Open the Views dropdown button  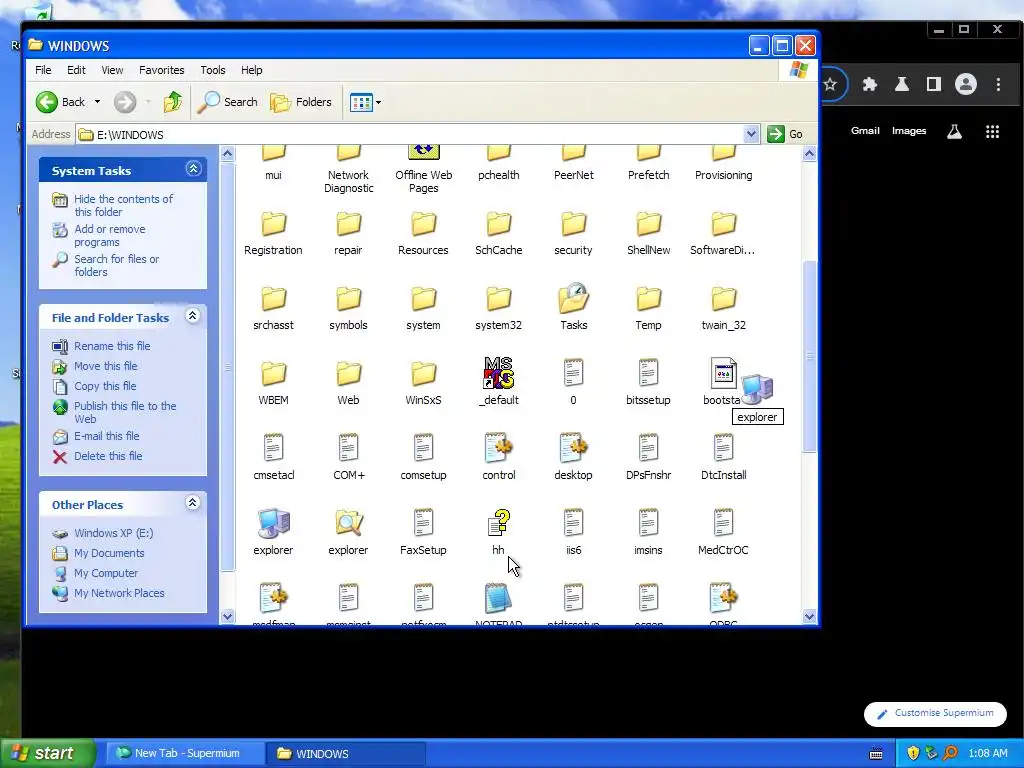[x=365, y=102]
